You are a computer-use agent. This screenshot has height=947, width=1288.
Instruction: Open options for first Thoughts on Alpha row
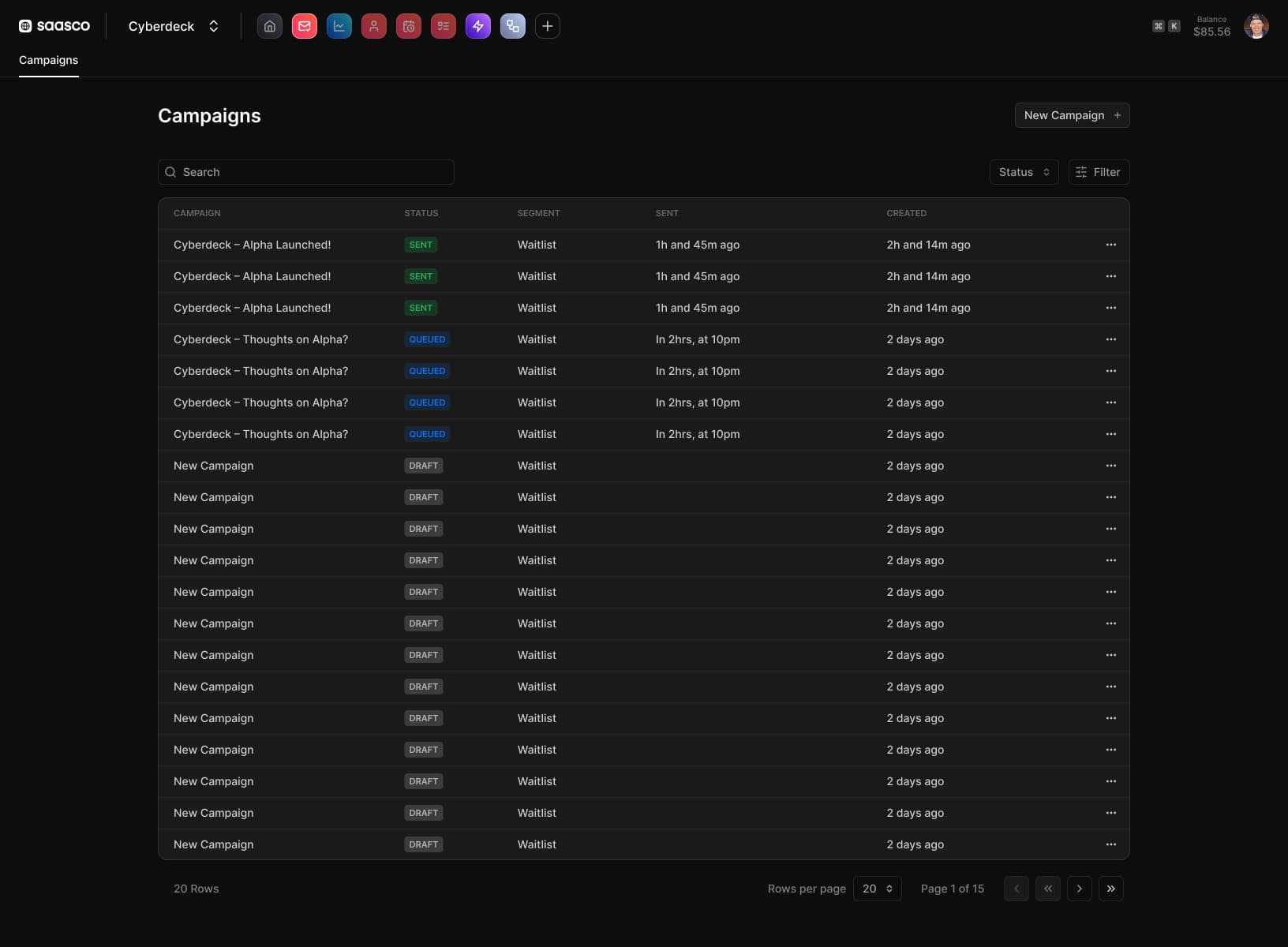[x=1110, y=339]
